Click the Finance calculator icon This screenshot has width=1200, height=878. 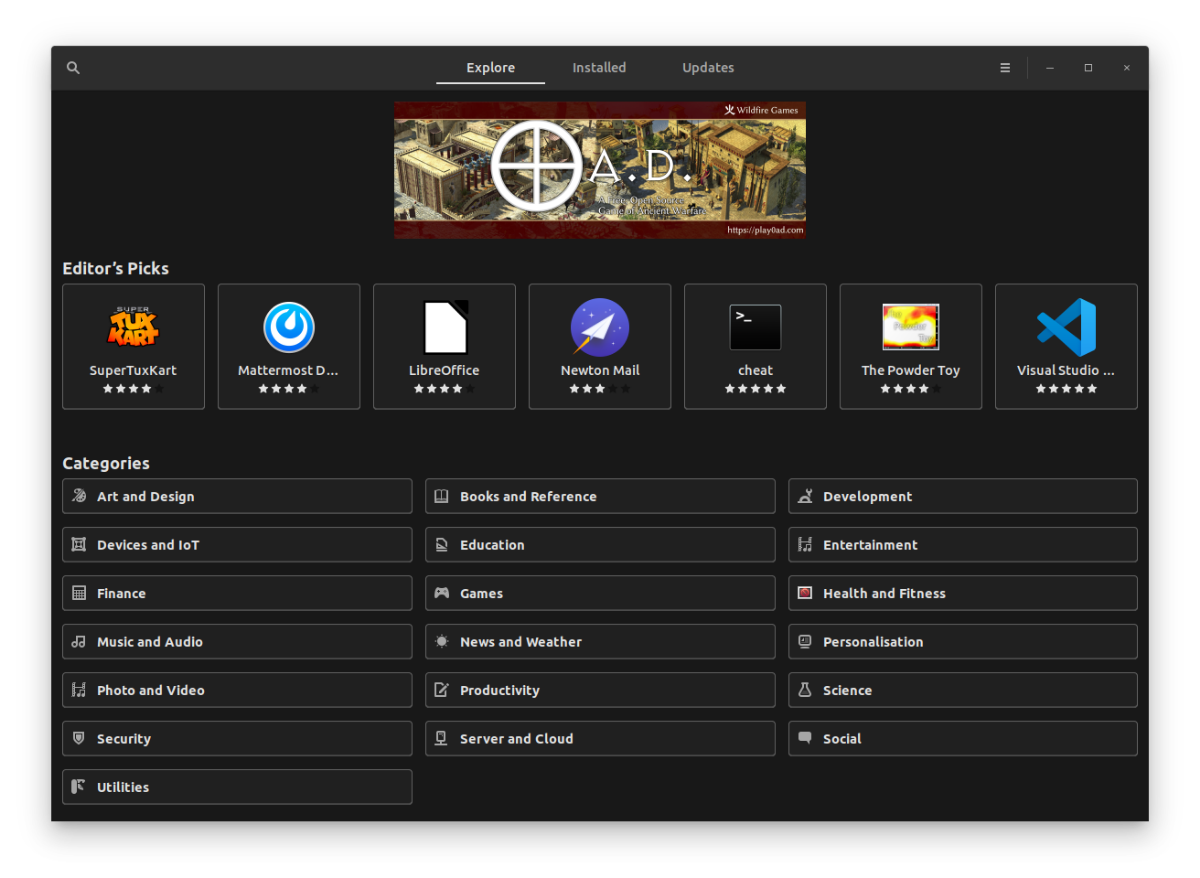[79, 593]
